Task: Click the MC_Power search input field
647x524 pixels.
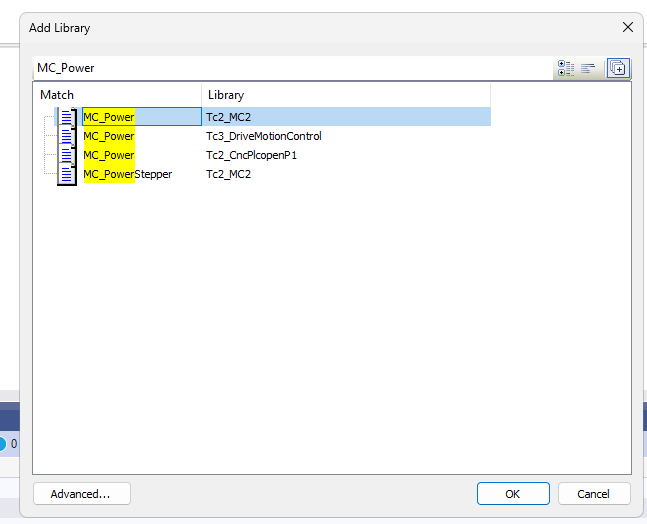Action: pos(293,68)
